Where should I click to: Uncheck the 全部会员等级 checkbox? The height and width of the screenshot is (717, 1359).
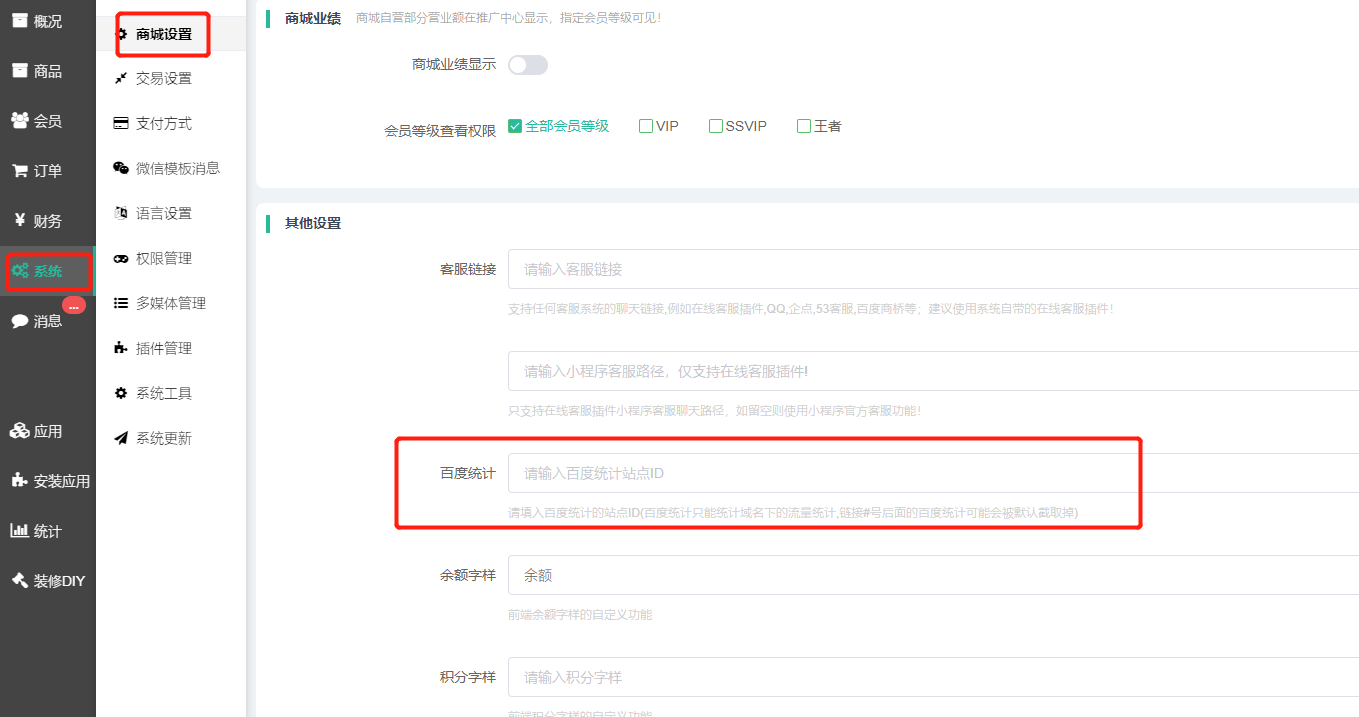point(516,126)
